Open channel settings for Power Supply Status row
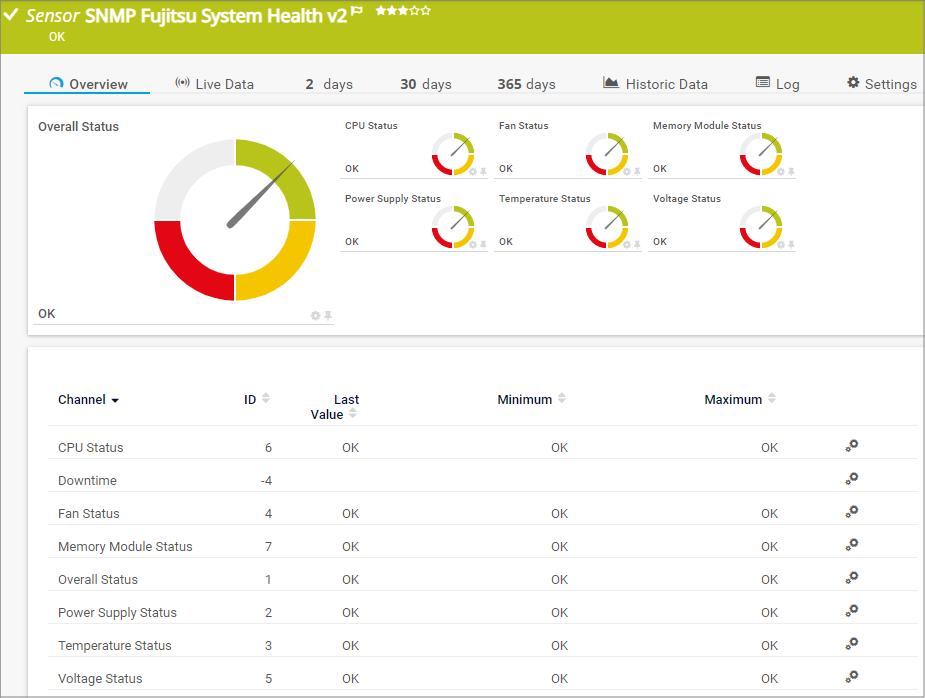The height and width of the screenshot is (698, 925). (x=851, y=612)
